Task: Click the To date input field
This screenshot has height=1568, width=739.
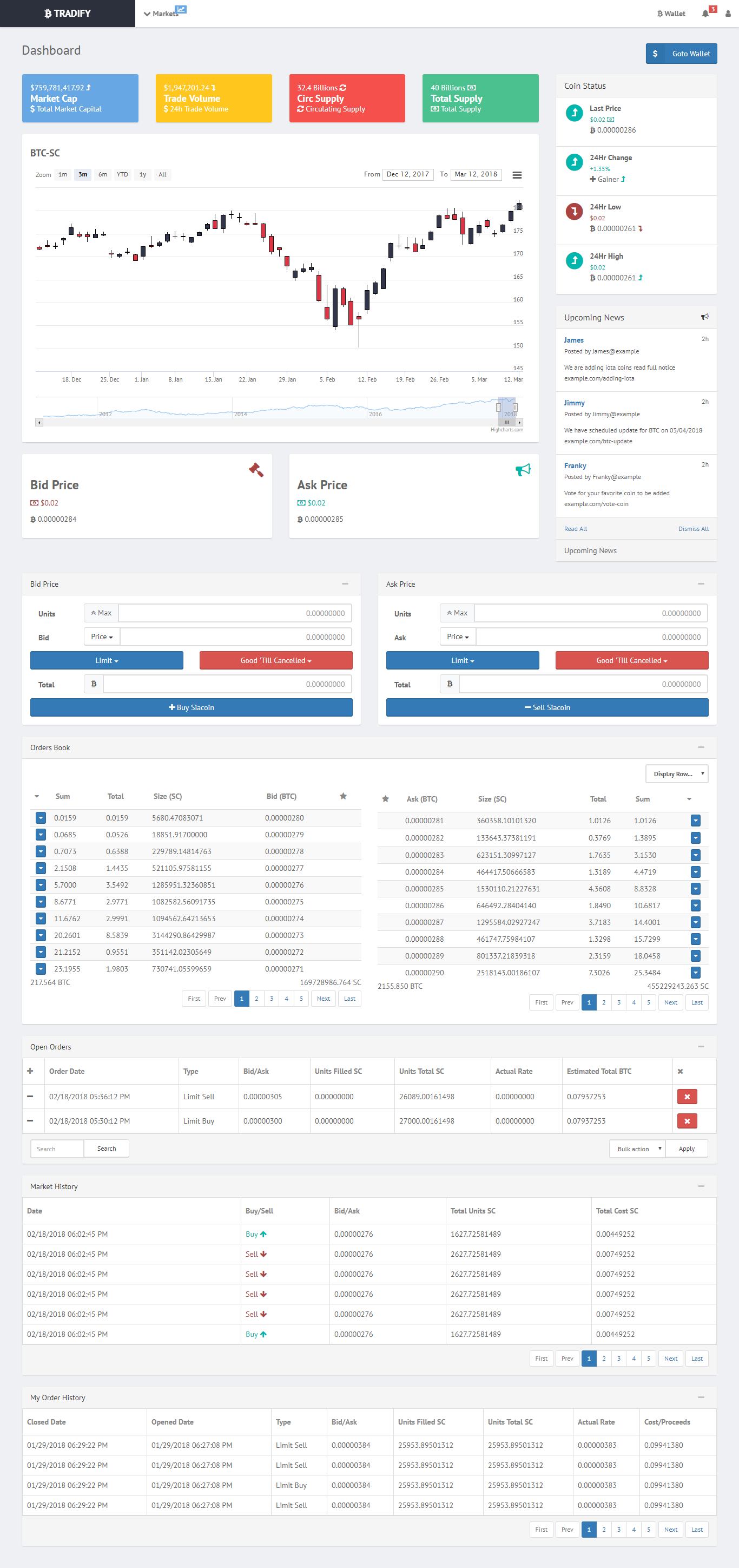Action: tap(476, 174)
